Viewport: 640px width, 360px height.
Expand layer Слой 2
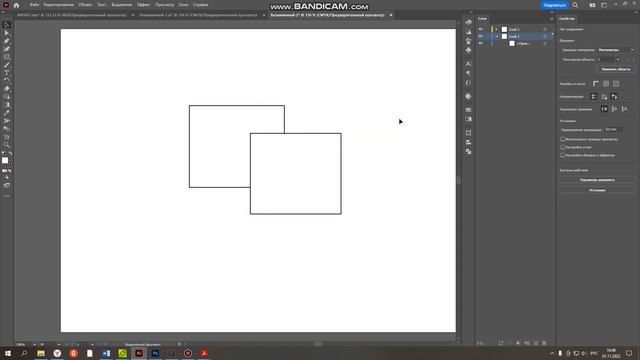(496, 29)
